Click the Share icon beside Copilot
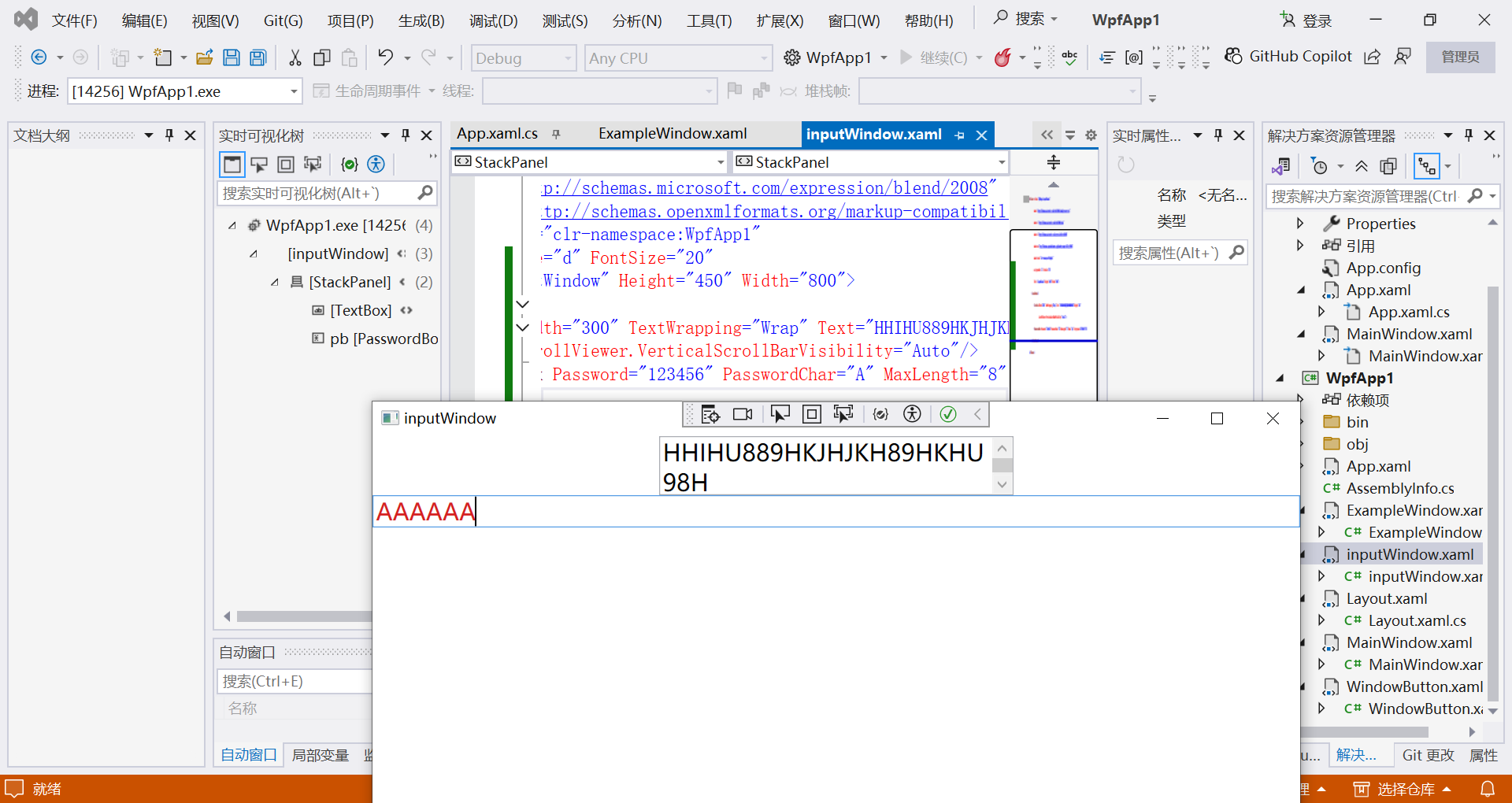 pyautogui.click(x=1373, y=57)
